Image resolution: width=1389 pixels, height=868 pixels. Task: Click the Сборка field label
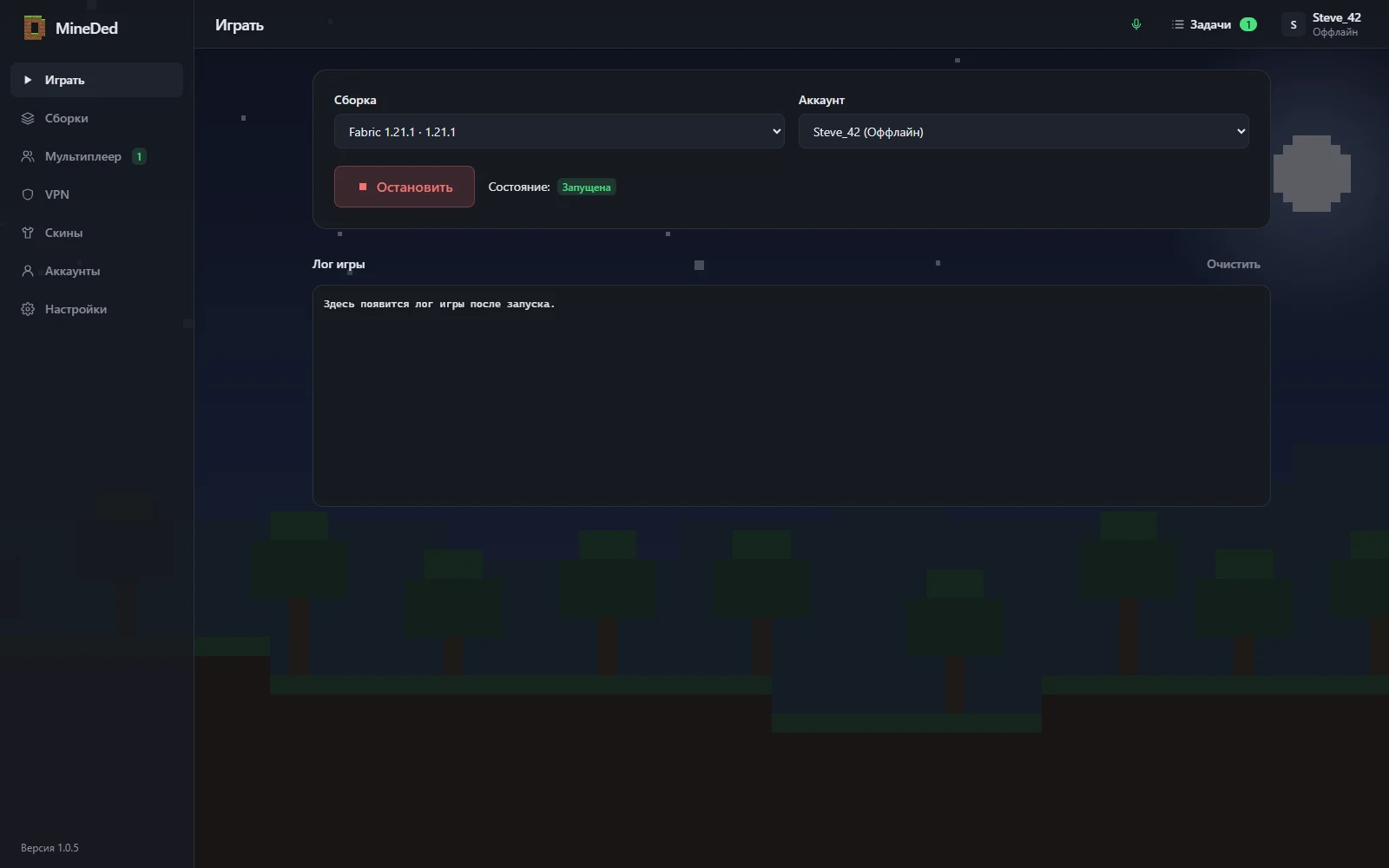355,100
